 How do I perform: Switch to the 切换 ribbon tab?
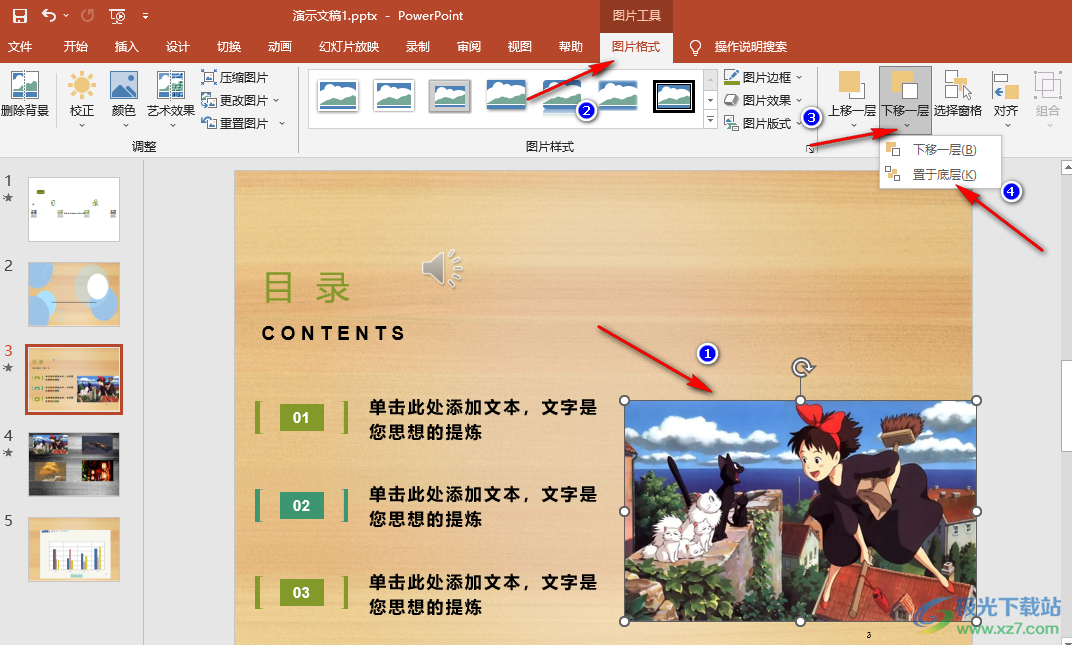pyautogui.click(x=229, y=47)
